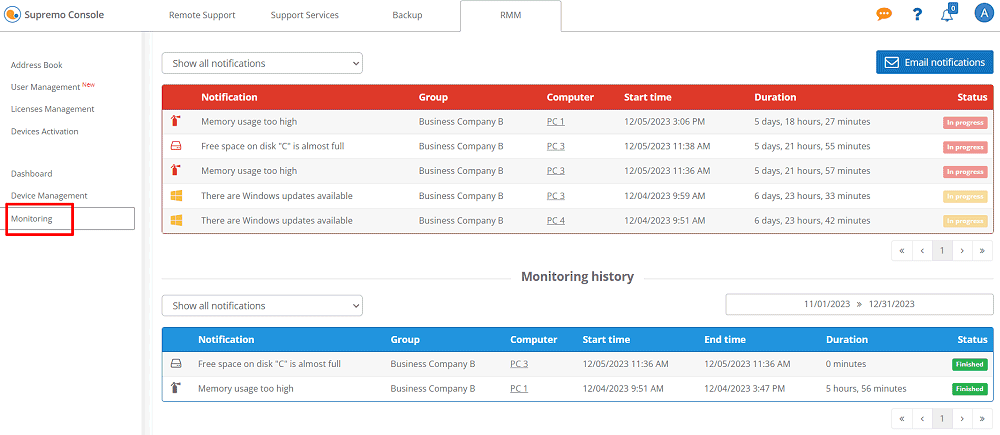Select page 1 in history pager
The image size is (1000, 435).
942,418
